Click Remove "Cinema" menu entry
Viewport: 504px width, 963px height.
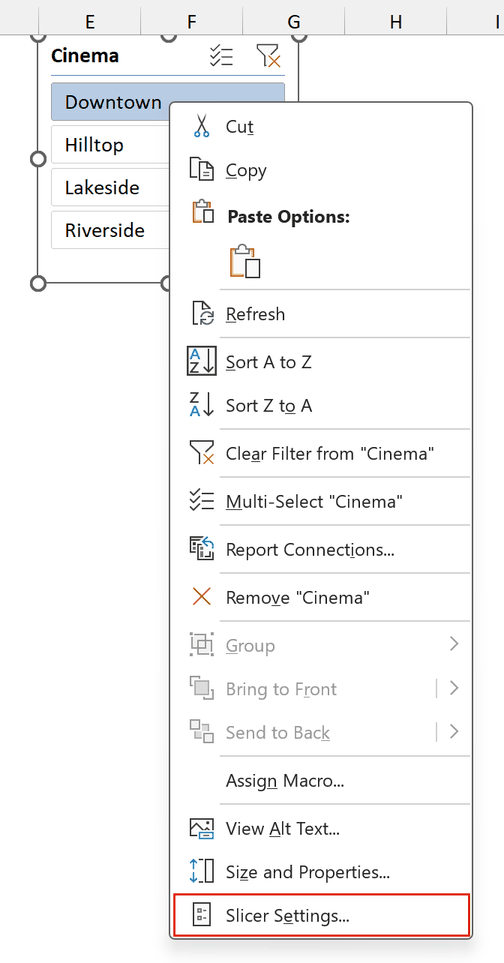tap(321, 597)
